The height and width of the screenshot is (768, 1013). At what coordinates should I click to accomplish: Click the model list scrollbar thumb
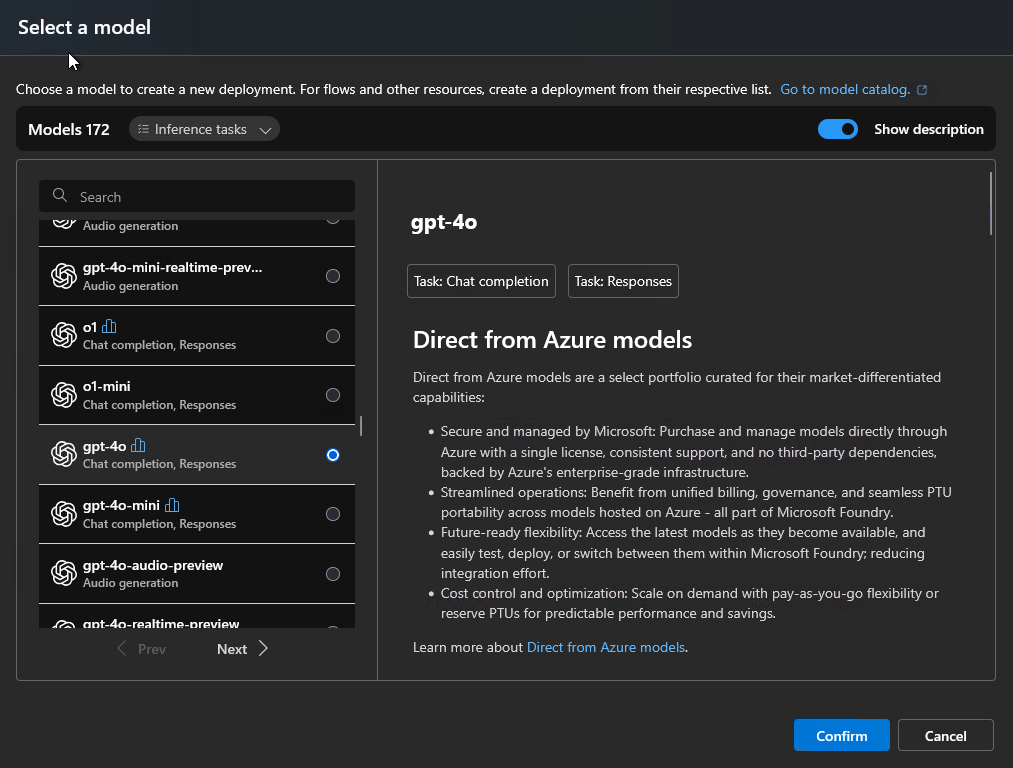[360, 426]
